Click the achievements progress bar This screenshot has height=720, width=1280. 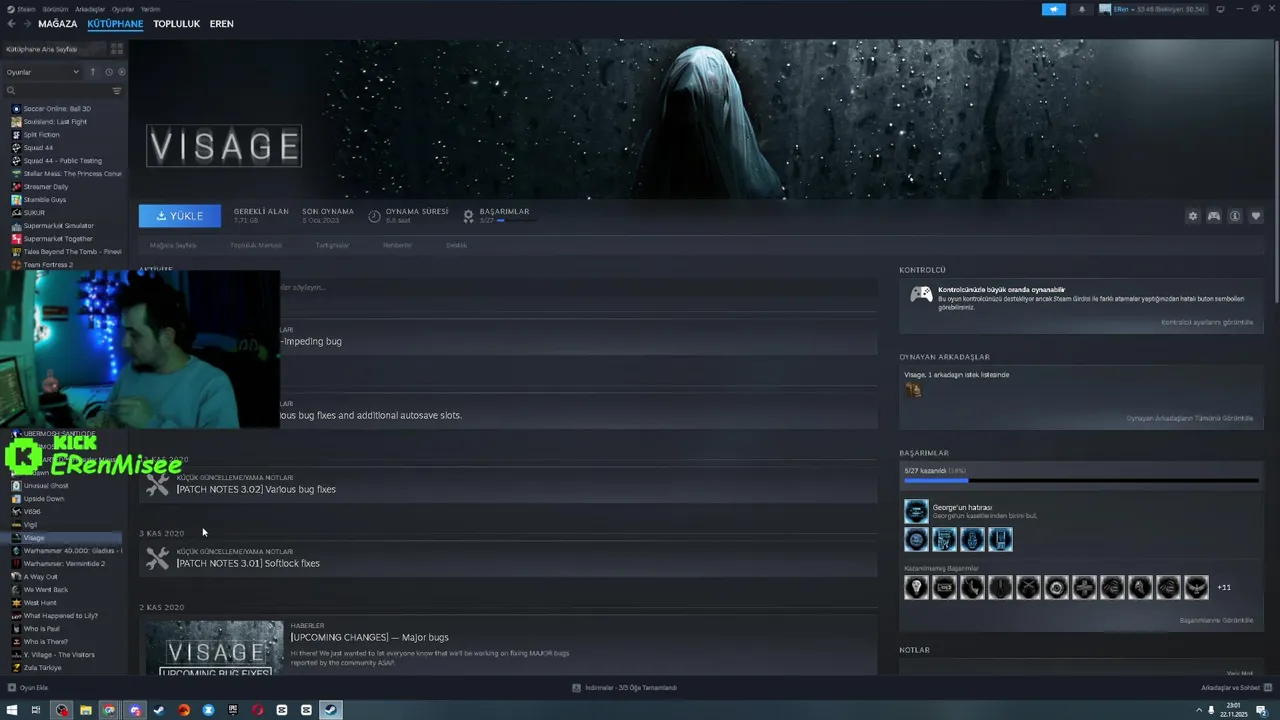pyautogui.click(x=1081, y=481)
